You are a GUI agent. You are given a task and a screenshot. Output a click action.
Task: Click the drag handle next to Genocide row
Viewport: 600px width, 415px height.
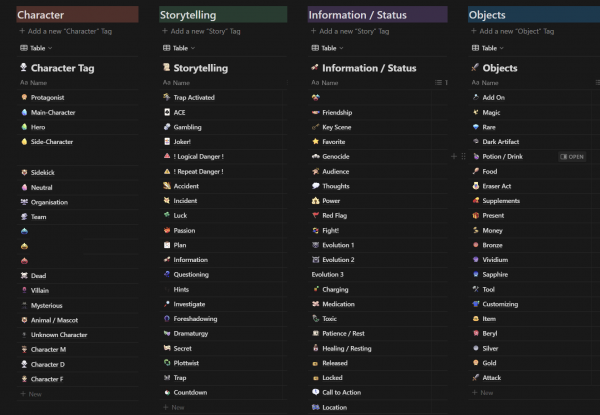461,157
